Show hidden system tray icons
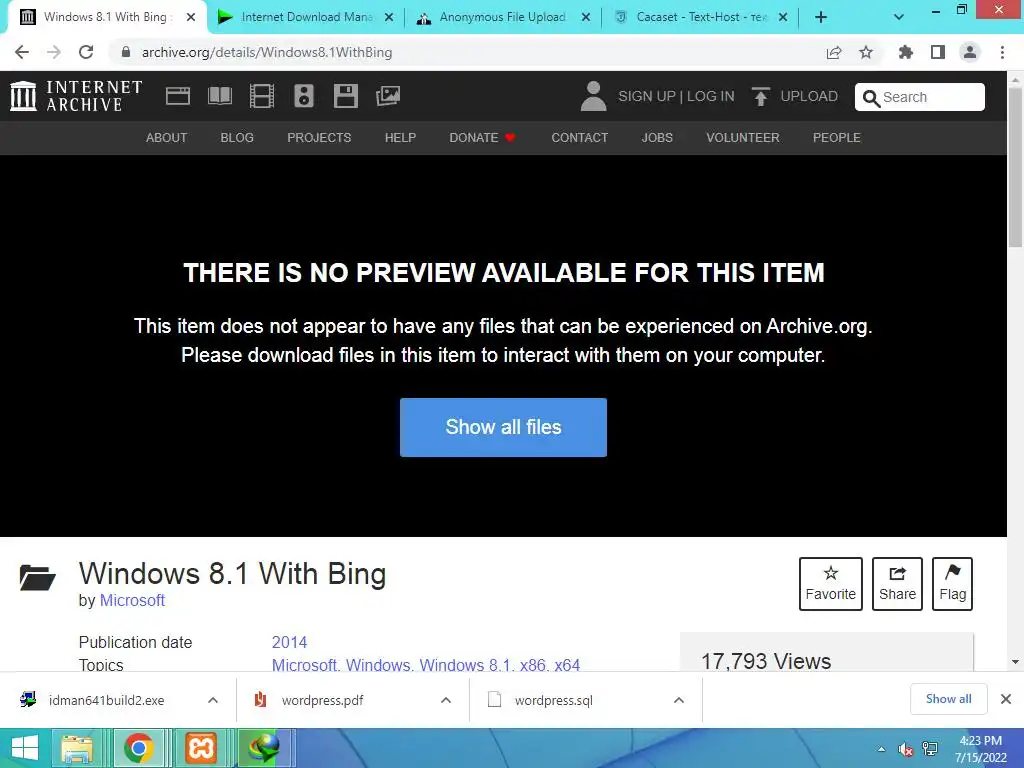This screenshot has height=768, width=1024. pos(882,749)
